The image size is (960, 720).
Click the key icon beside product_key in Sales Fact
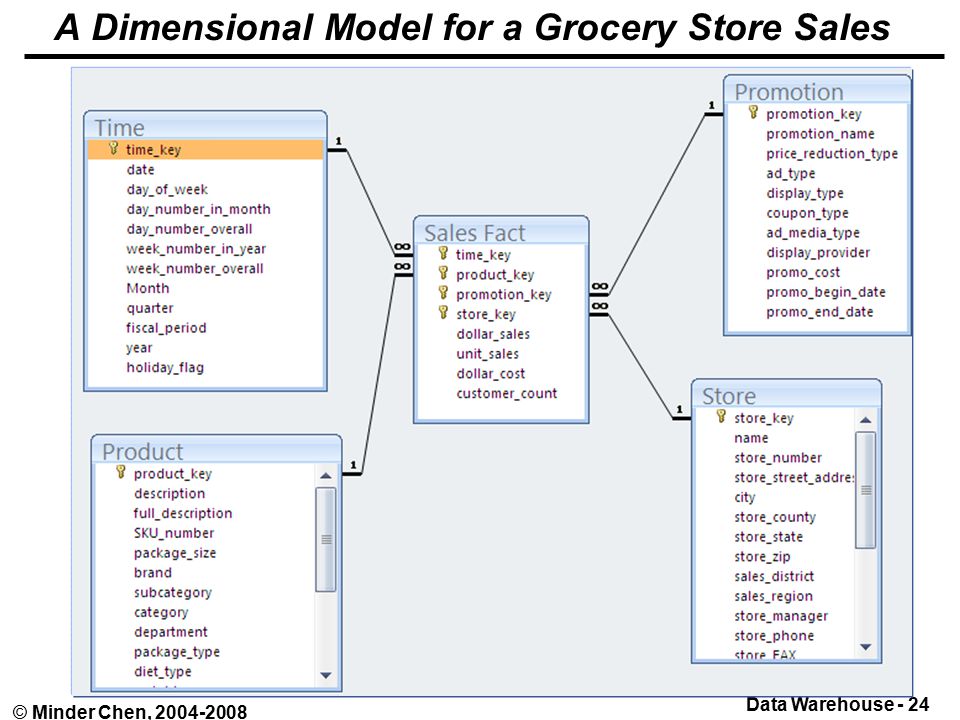[443, 274]
